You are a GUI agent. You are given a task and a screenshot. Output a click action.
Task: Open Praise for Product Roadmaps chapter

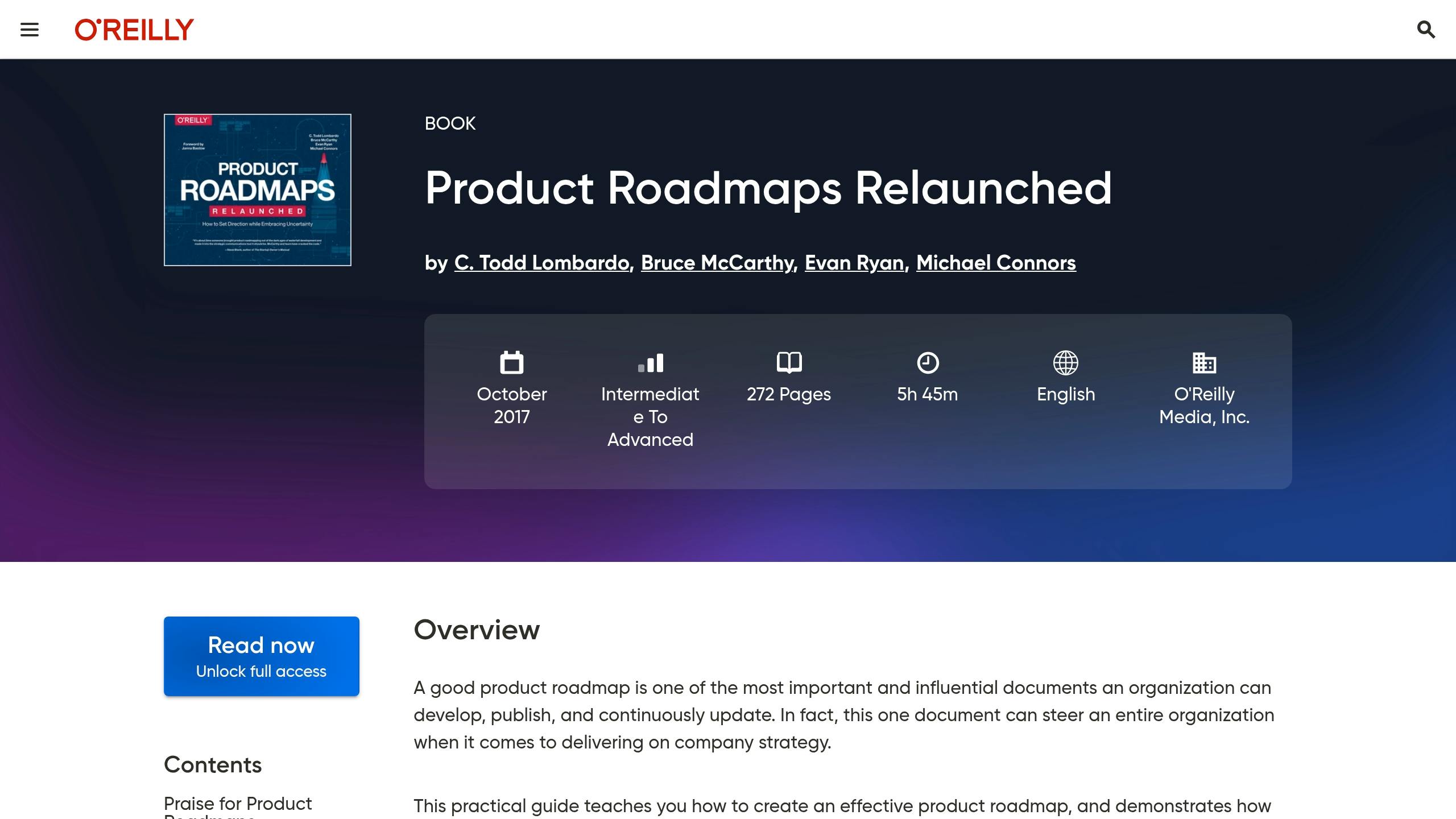pos(238,806)
